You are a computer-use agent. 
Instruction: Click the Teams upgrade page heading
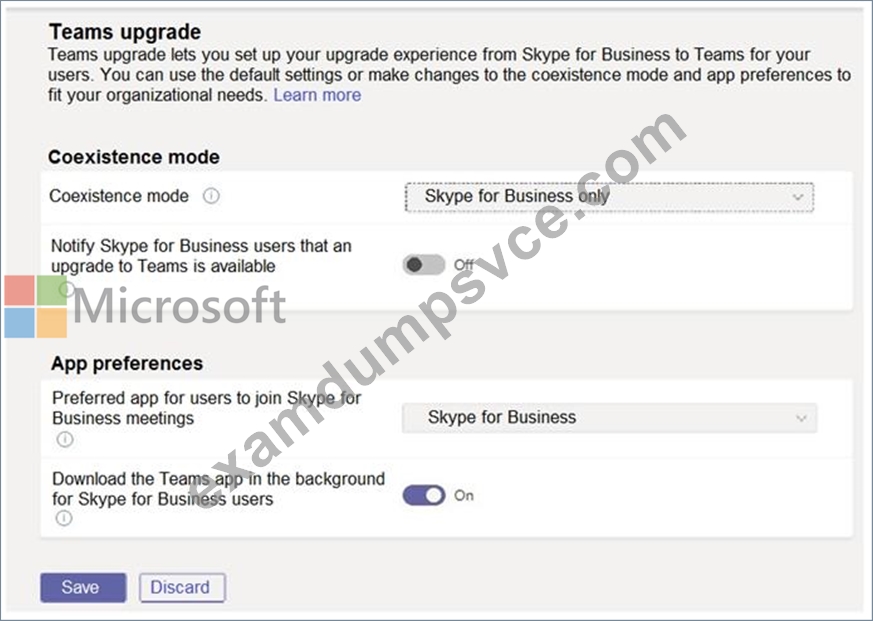125,32
